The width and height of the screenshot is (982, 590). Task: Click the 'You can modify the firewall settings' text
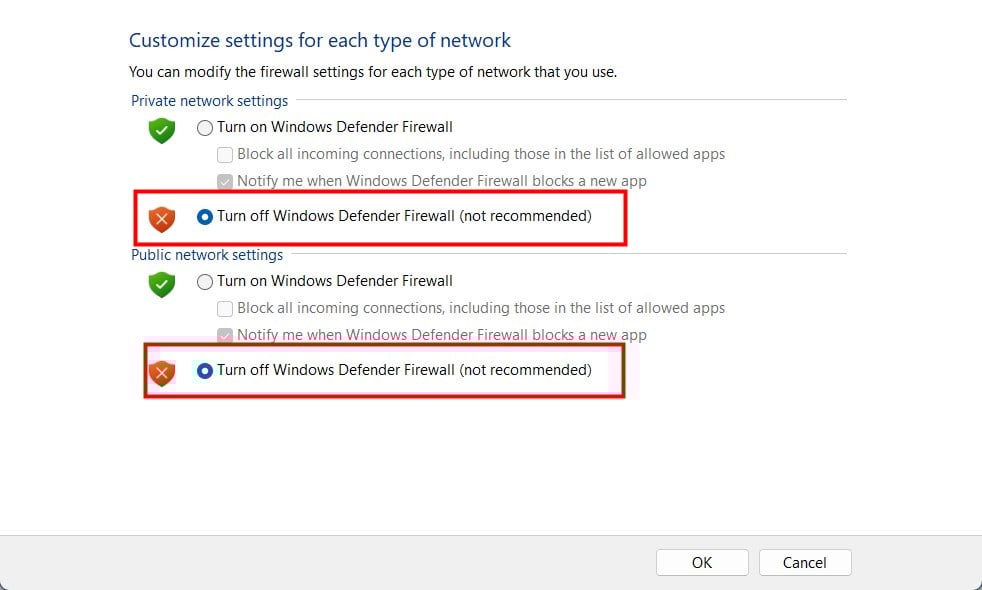[x=373, y=72]
